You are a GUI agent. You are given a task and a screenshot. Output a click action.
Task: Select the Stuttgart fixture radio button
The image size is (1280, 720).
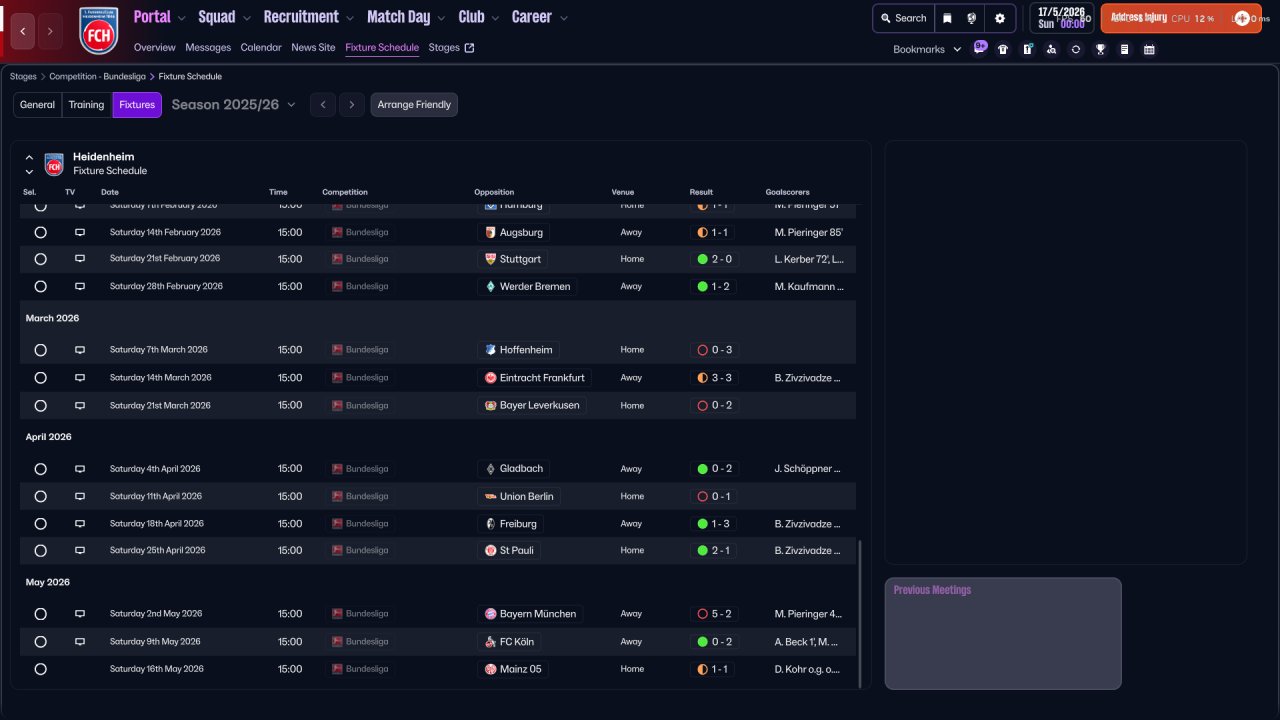pyautogui.click(x=40, y=259)
